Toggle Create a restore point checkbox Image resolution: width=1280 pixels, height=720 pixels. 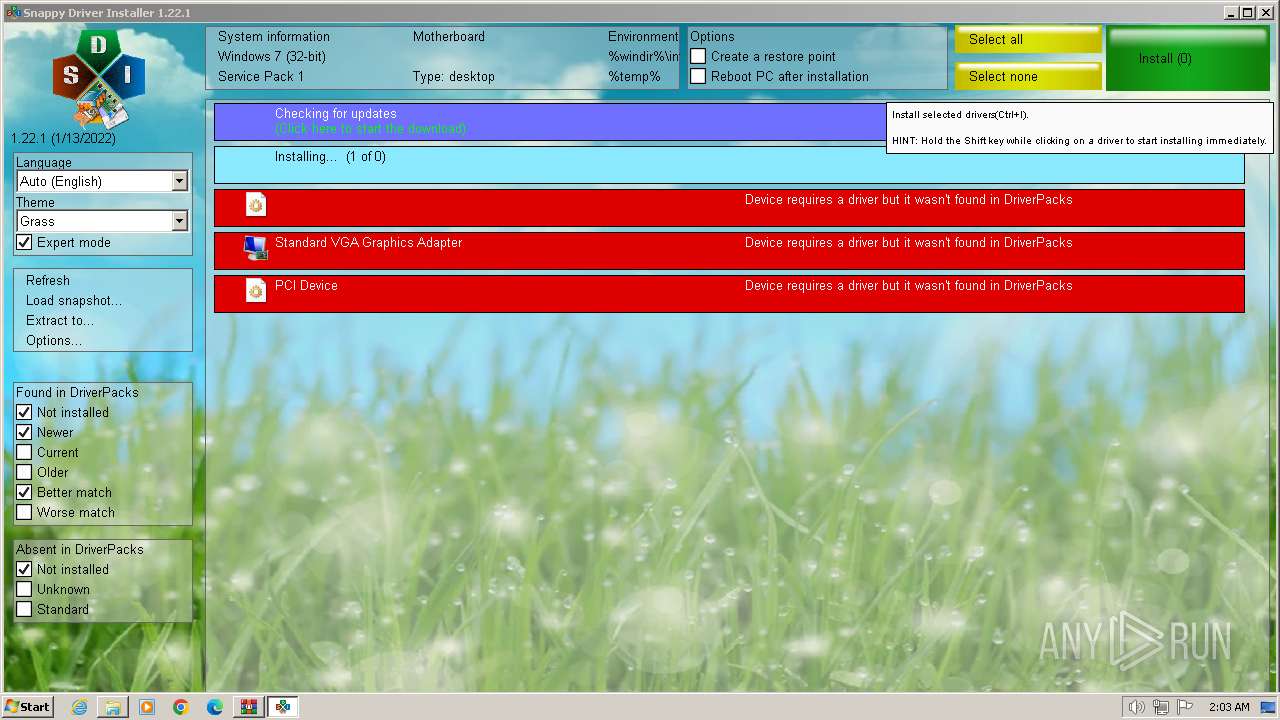(x=698, y=57)
